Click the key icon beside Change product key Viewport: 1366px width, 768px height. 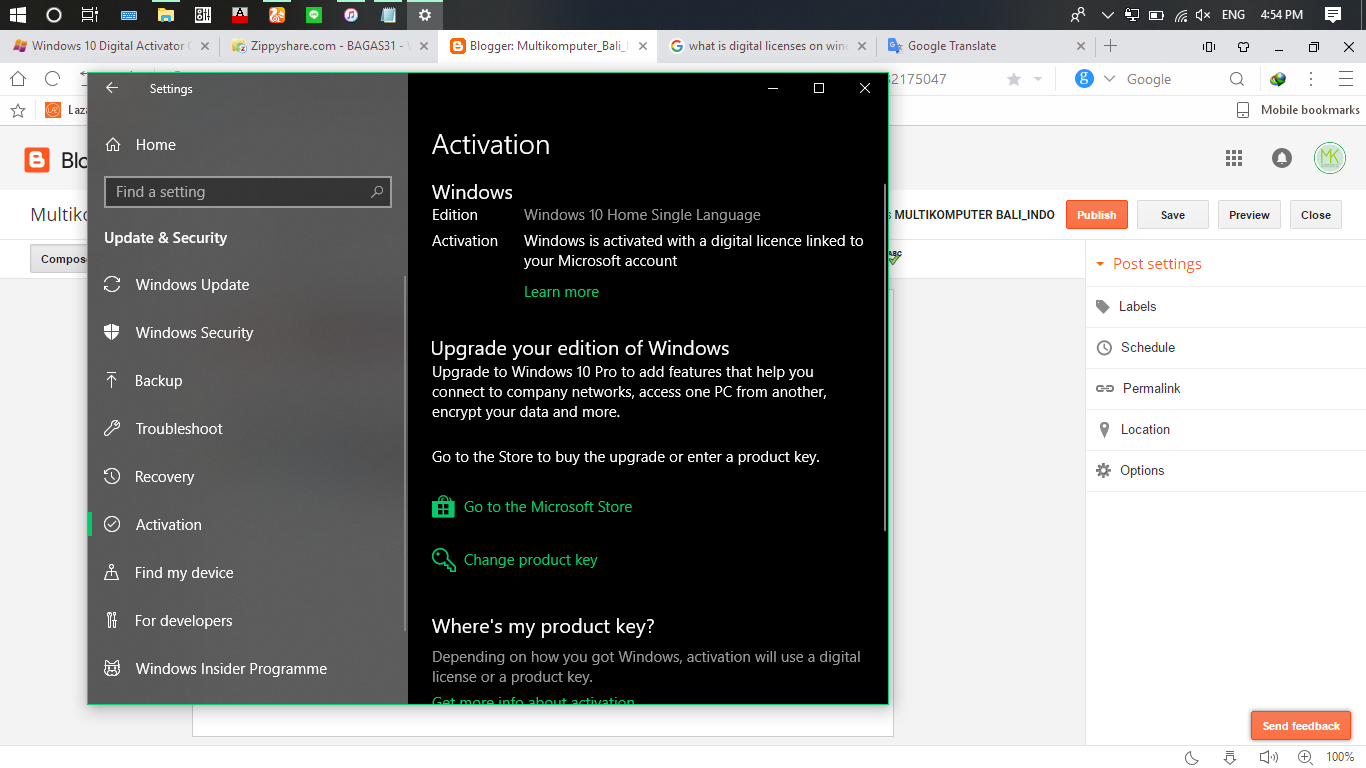[x=443, y=559]
